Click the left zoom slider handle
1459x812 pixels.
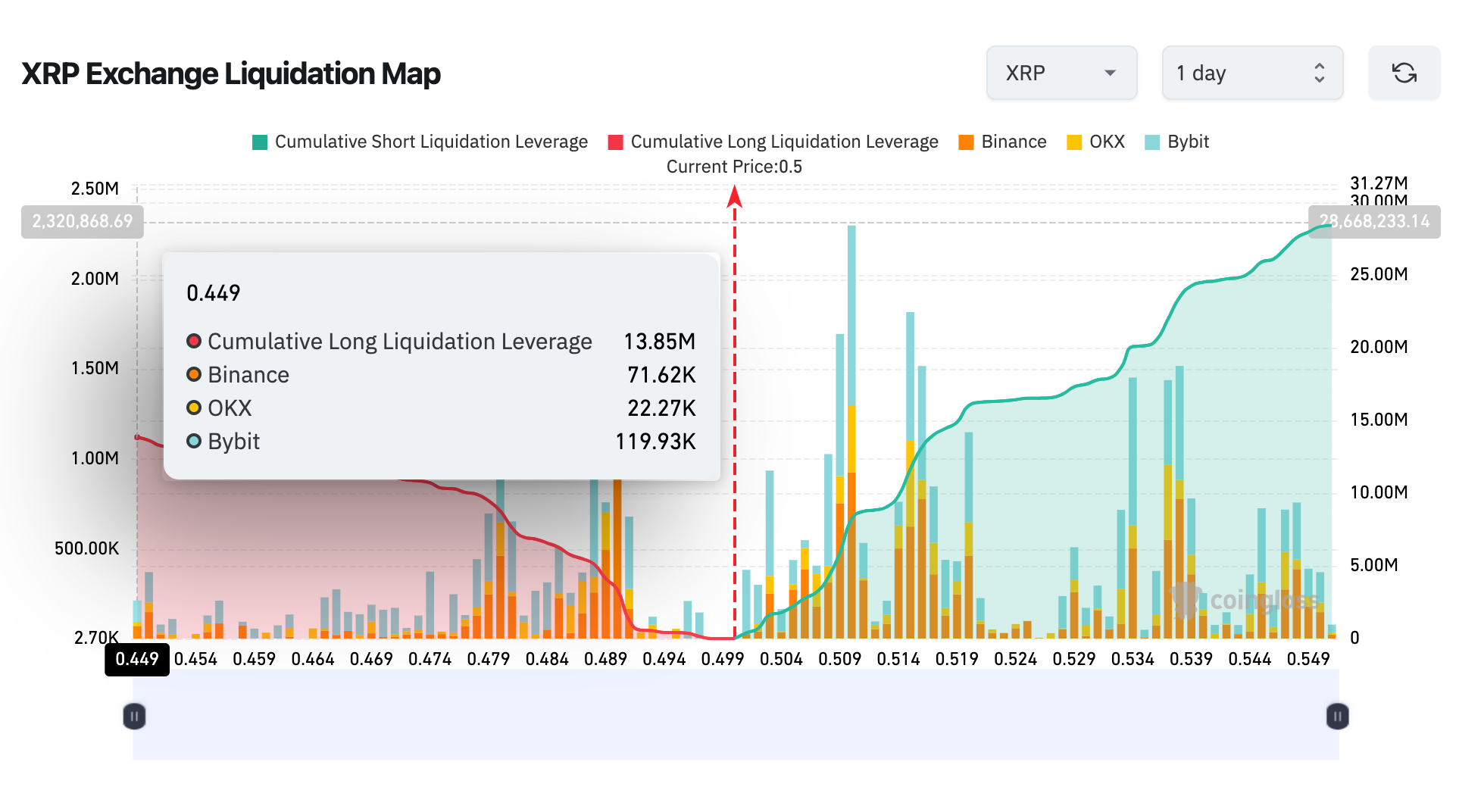coord(134,716)
